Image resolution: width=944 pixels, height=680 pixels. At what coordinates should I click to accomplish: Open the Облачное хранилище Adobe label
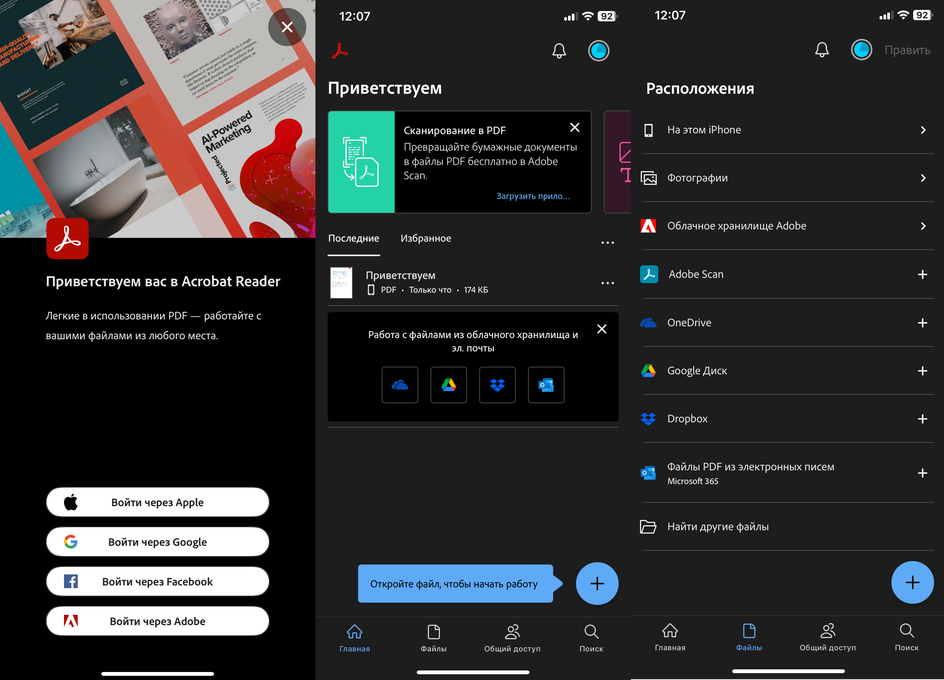coord(736,226)
